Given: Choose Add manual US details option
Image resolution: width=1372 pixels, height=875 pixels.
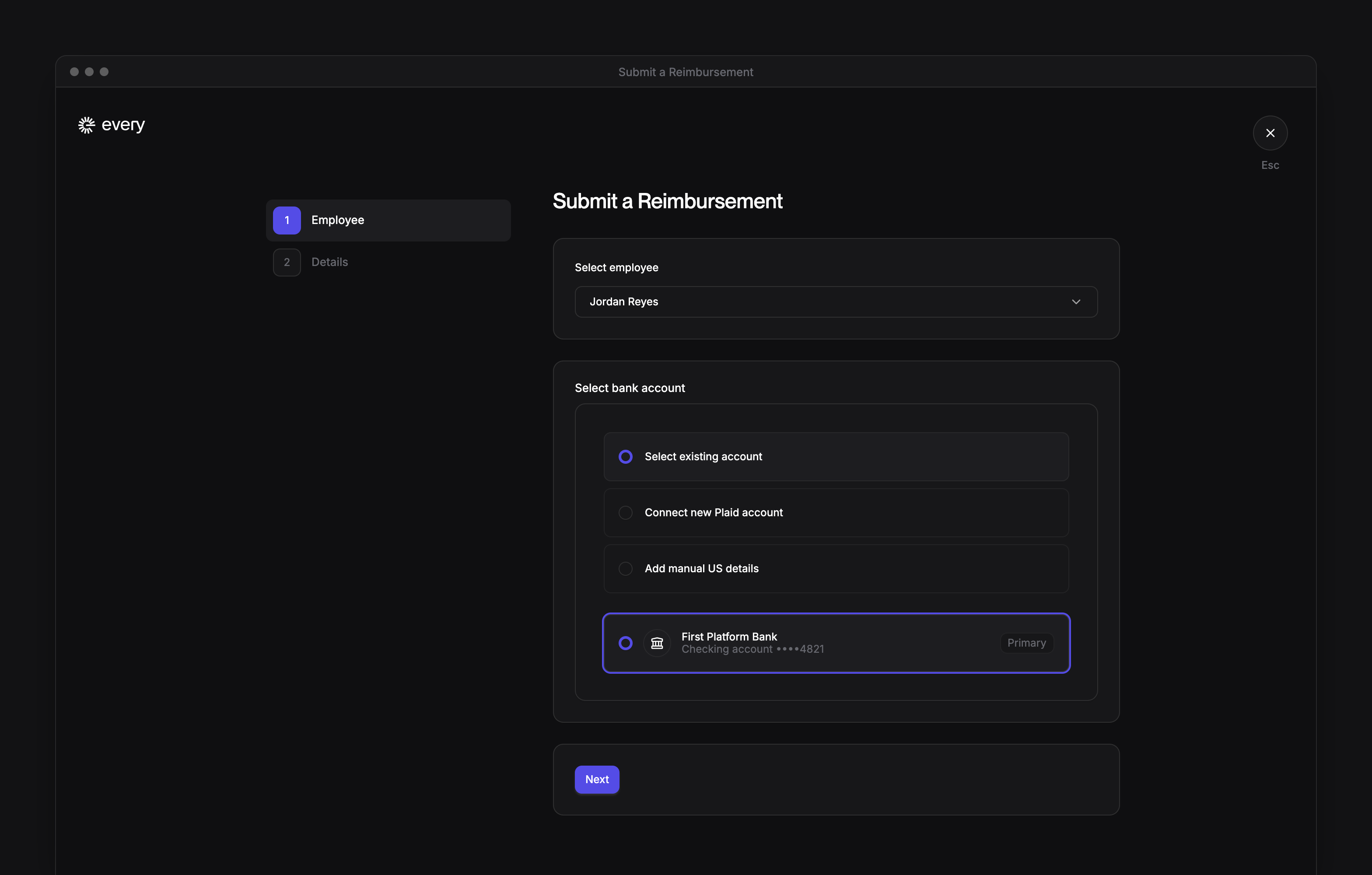Looking at the screenshot, I should pyautogui.click(x=836, y=568).
